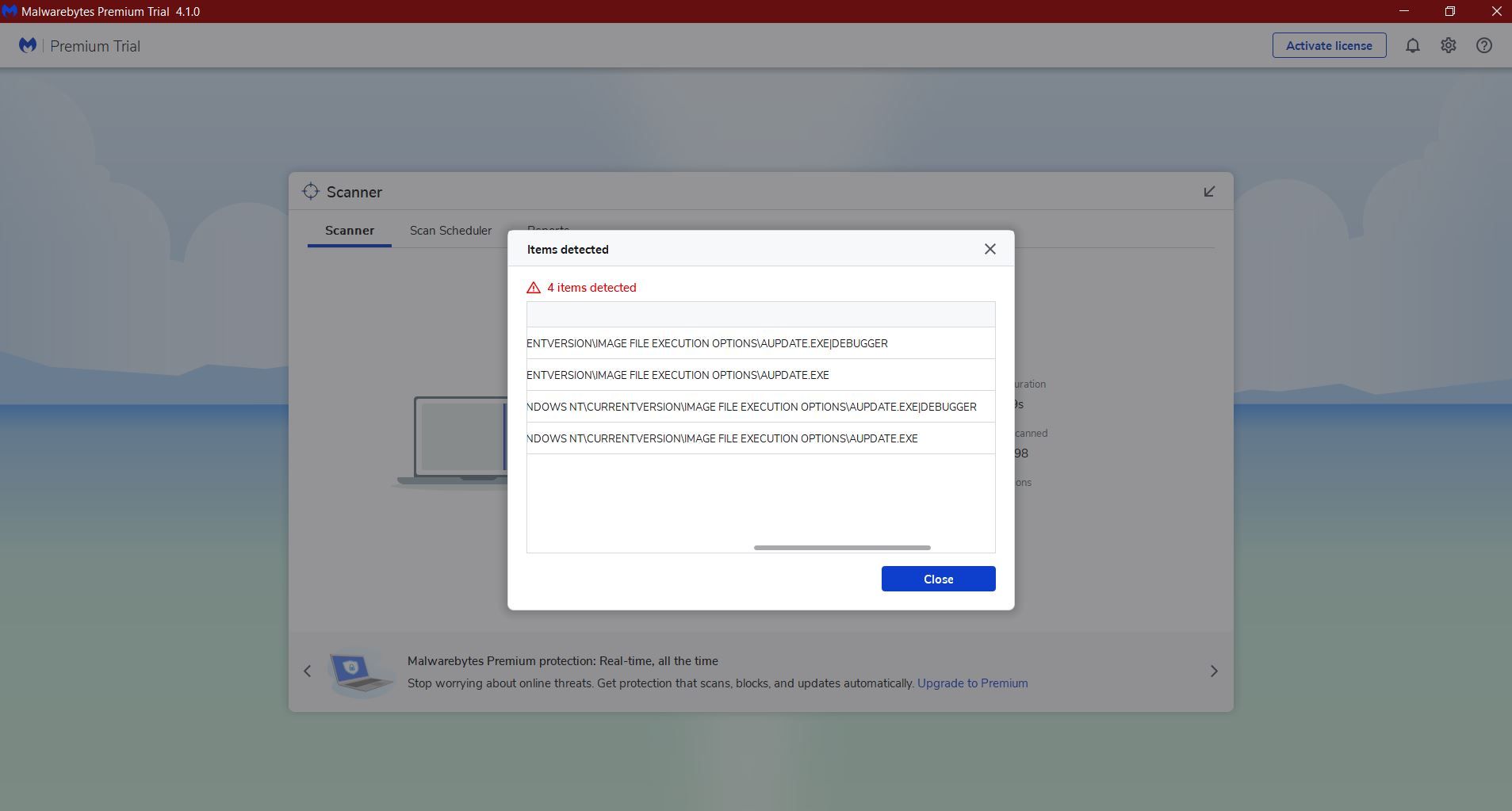Click the red warning triangle icon
1512x811 pixels.
(534, 288)
